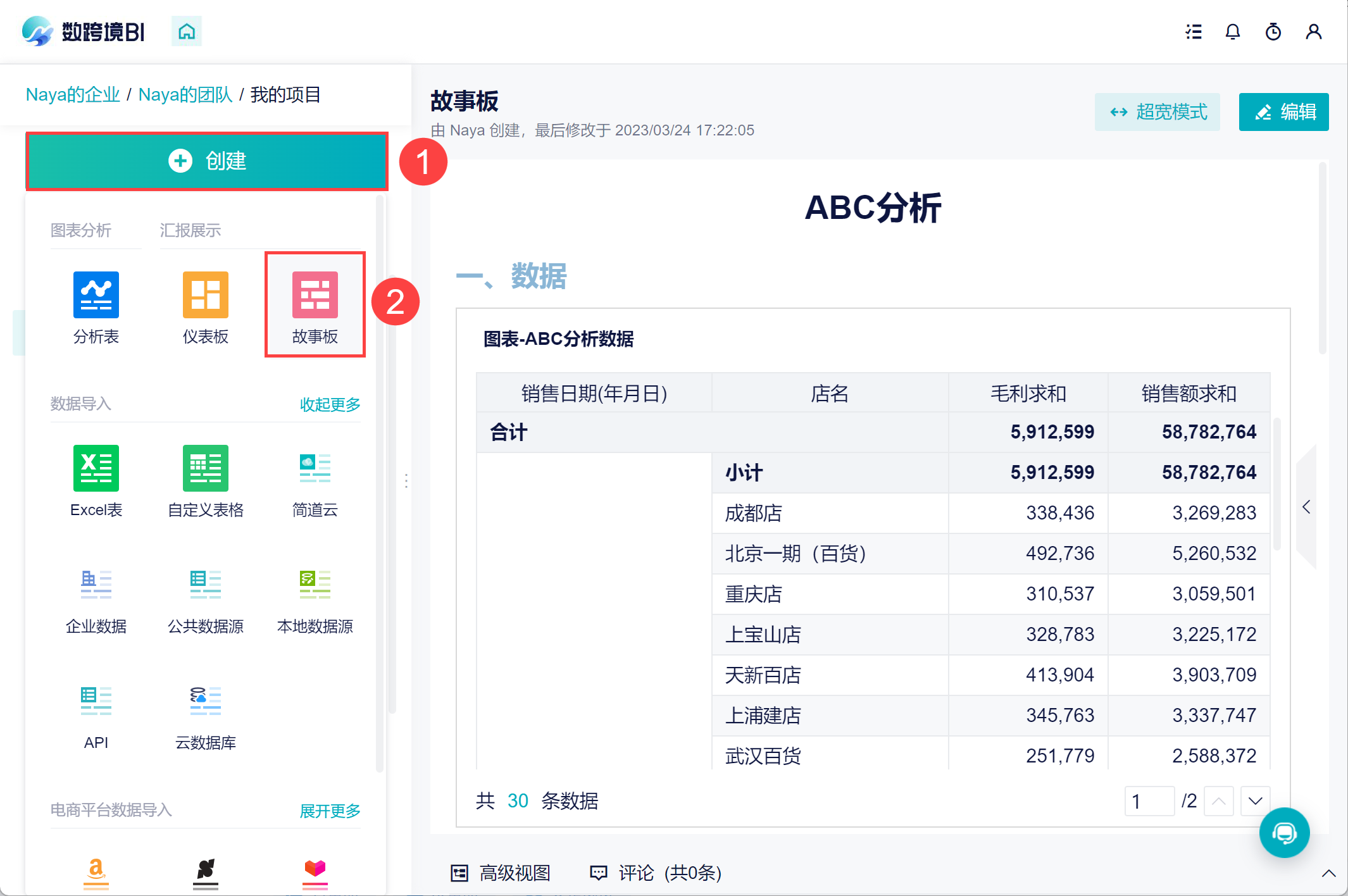Toggle 超宽模式 ultra-wide mode
The height and width of the screenshot is (896, 1348).
pos(1158,112)
